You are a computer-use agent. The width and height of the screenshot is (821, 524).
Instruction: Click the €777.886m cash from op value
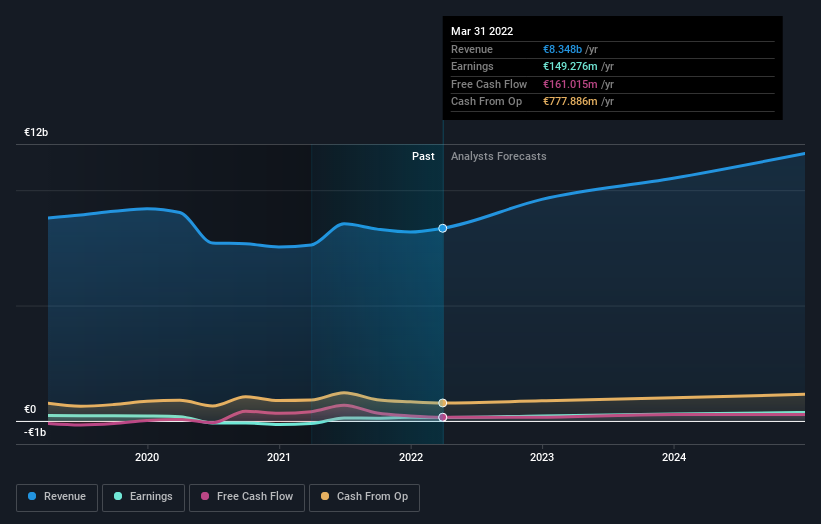(x=570, y=102)
